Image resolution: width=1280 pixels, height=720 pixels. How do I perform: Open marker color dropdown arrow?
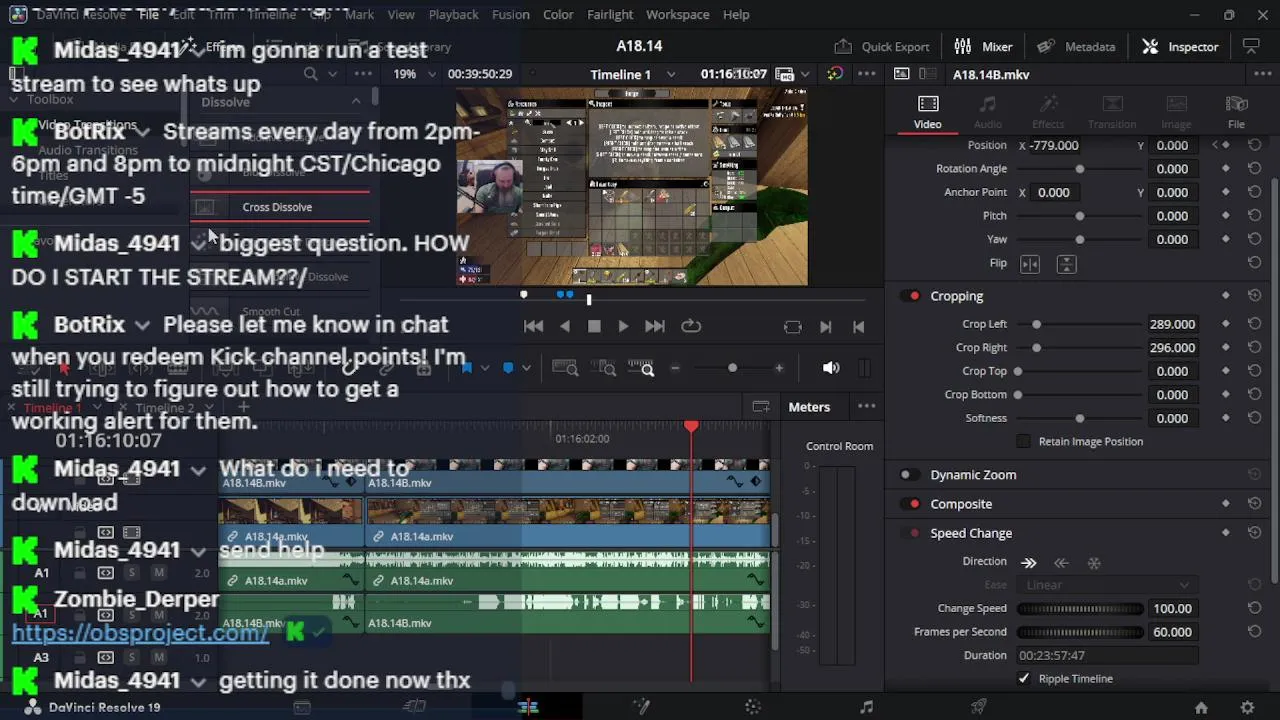click(526, 368)
